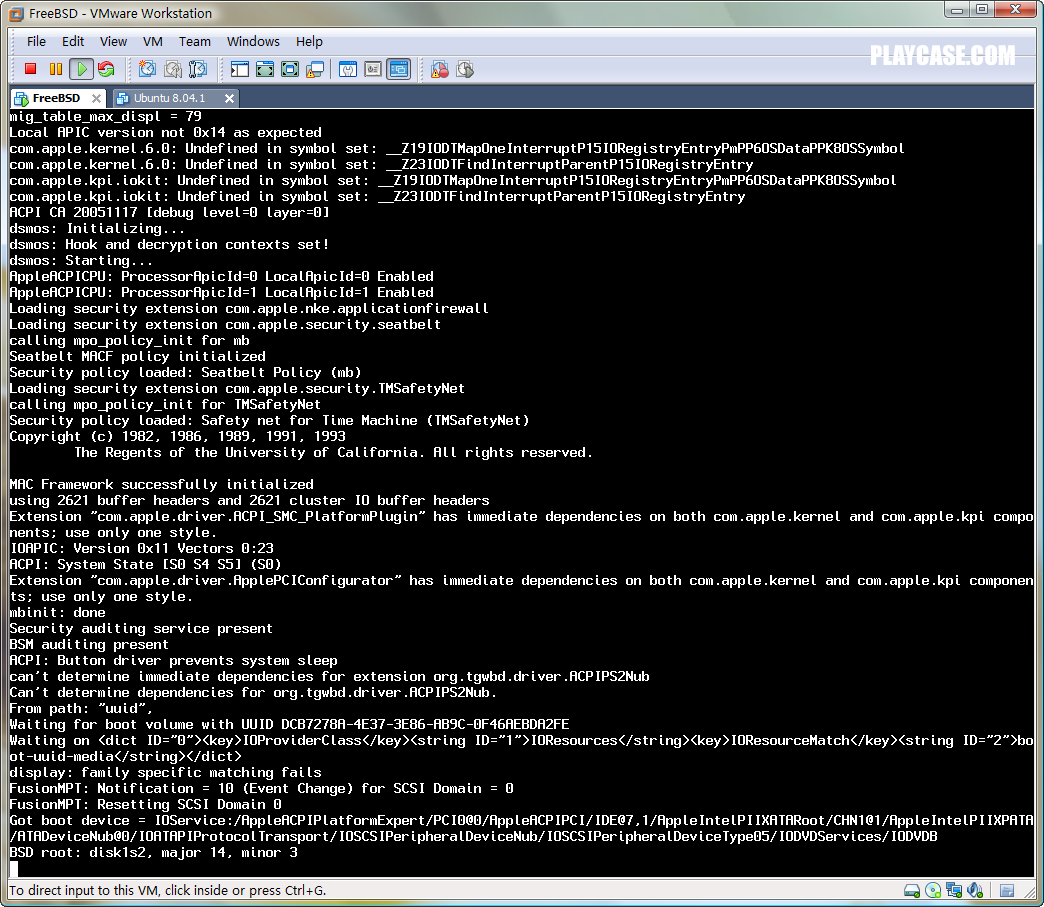Viewport: 1044px width, 907px height.
Task: Enter full screen mode
Action: (x=290, y=69)
